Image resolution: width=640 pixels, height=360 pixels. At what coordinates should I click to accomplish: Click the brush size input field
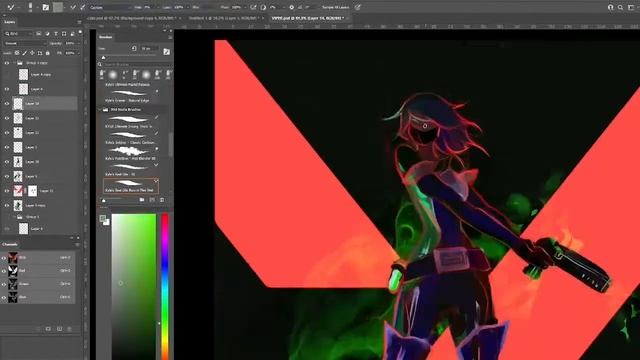click(x=149, y=48)
